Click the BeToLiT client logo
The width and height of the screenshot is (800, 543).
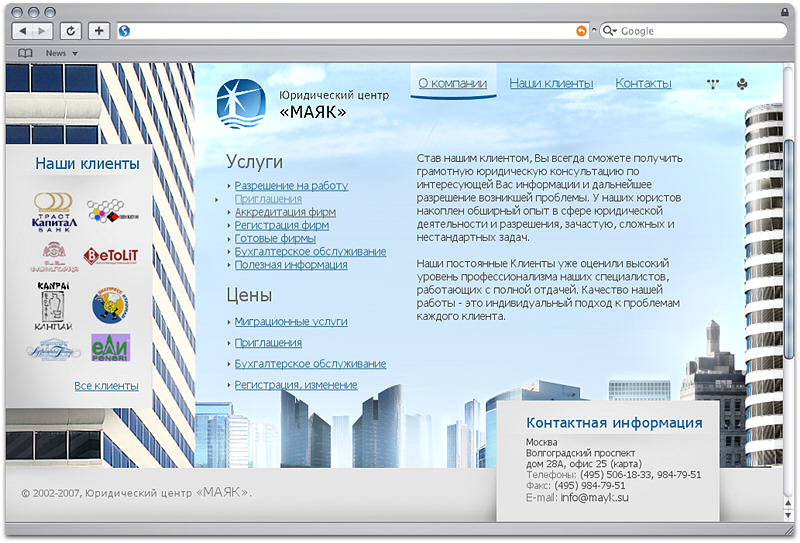pyautogui.click(x=110, y=257)
